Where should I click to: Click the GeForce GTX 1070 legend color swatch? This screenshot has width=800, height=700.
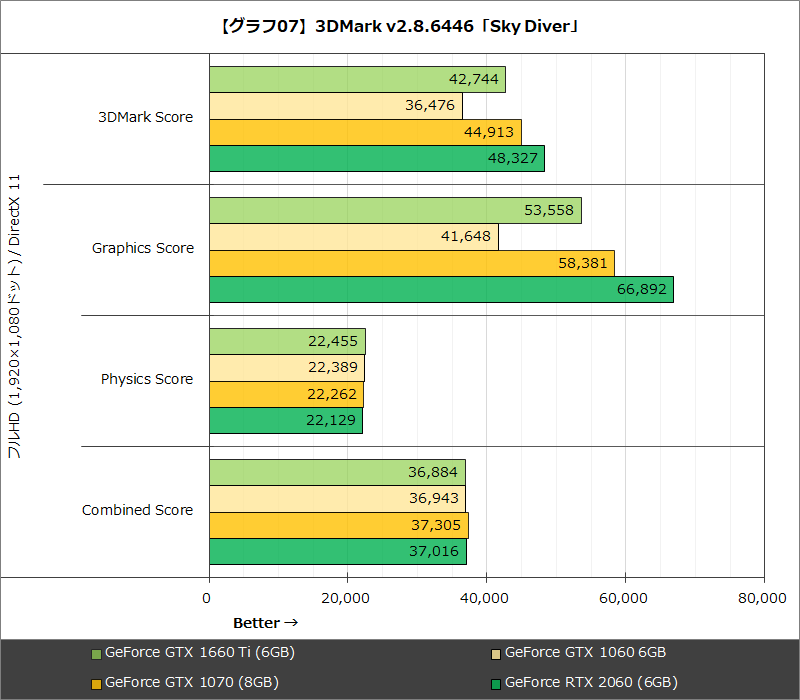point(96,684)
